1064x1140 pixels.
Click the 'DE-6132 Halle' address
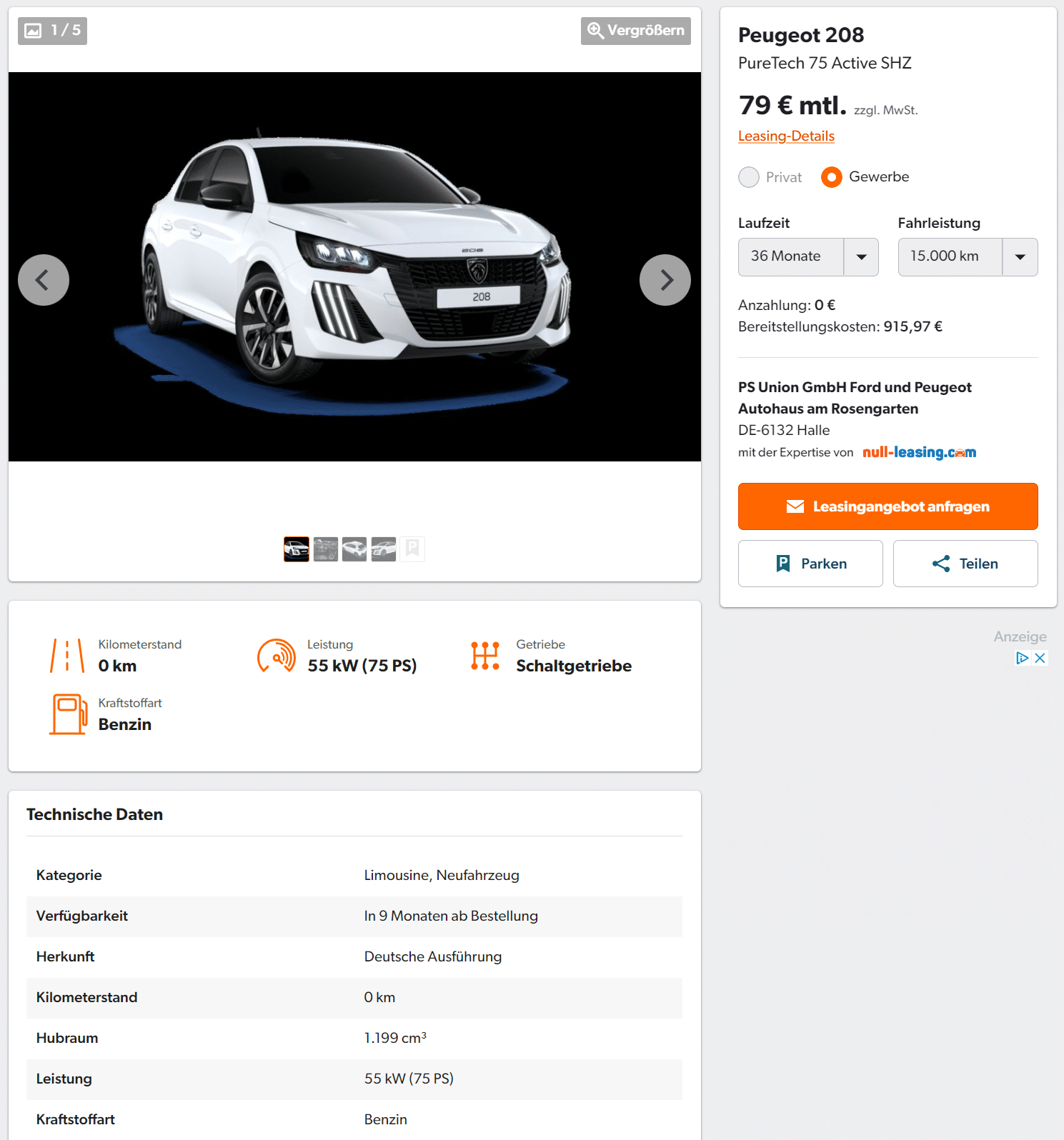coord(784,430)
